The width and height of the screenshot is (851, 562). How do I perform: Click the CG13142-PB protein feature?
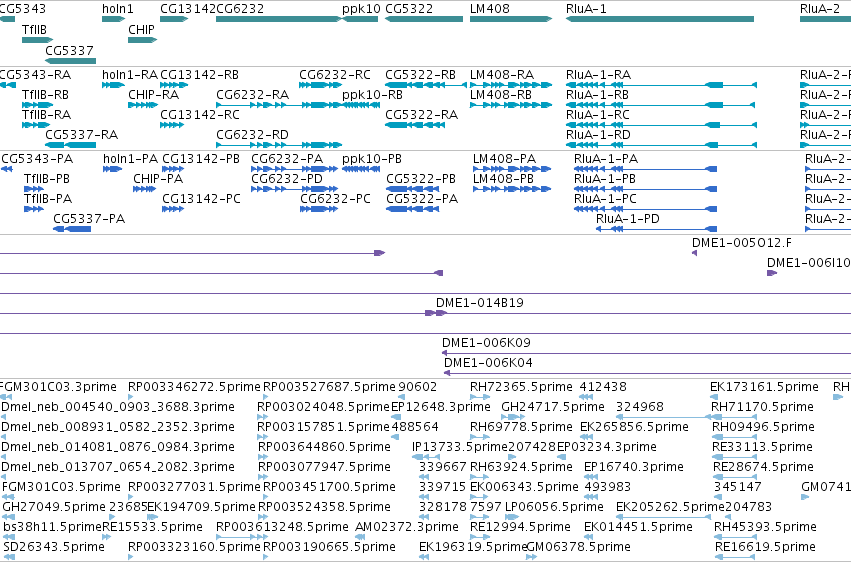click(x=173, y=169)
